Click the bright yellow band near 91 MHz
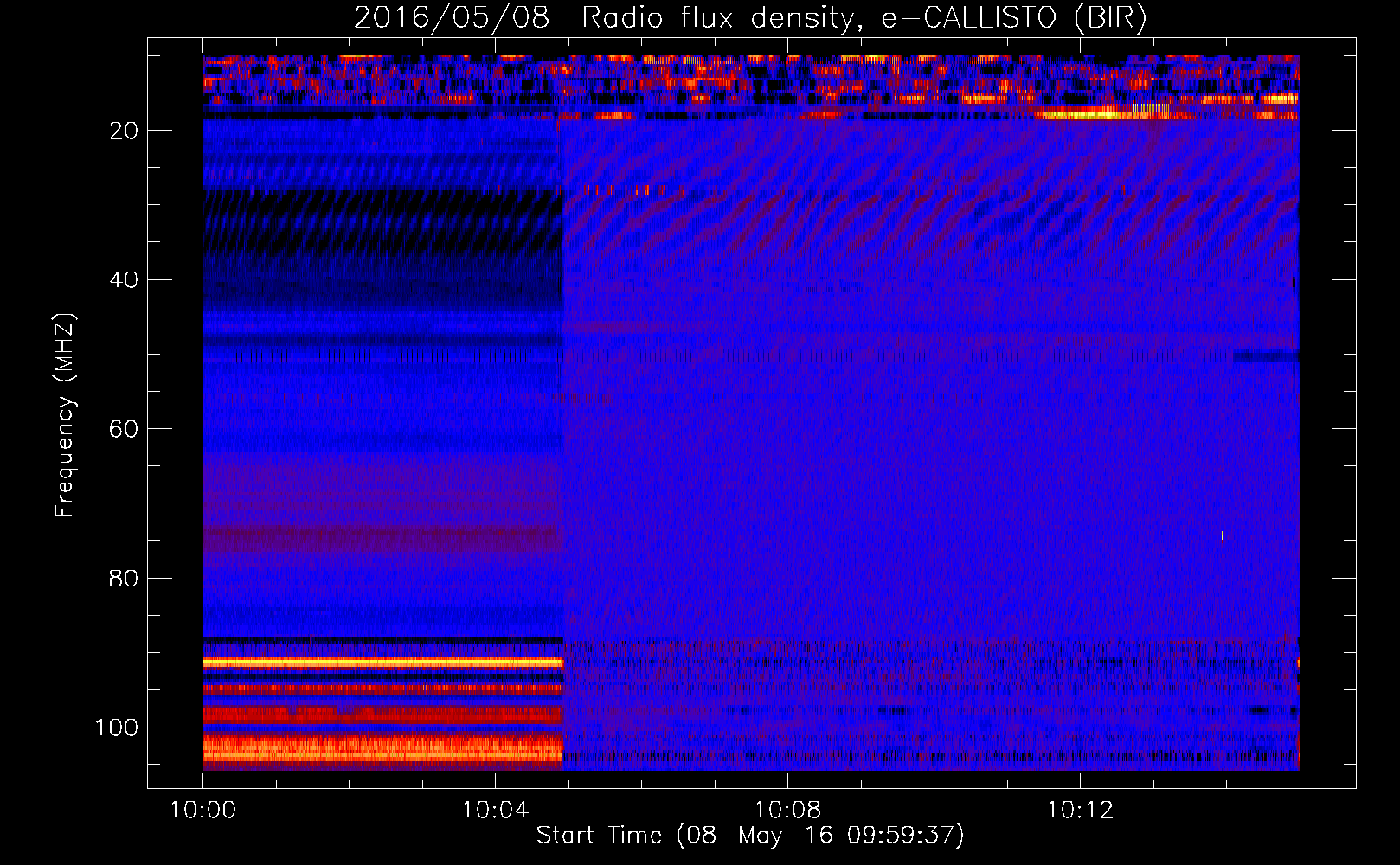The image size is (1400, 865). click(383, 663)
